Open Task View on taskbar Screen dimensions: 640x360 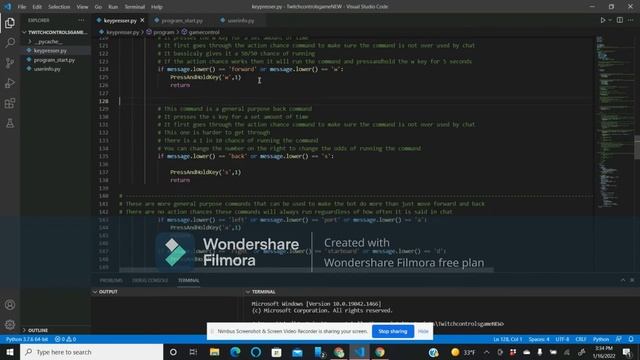pyautogui.click(x=193, y=352)
